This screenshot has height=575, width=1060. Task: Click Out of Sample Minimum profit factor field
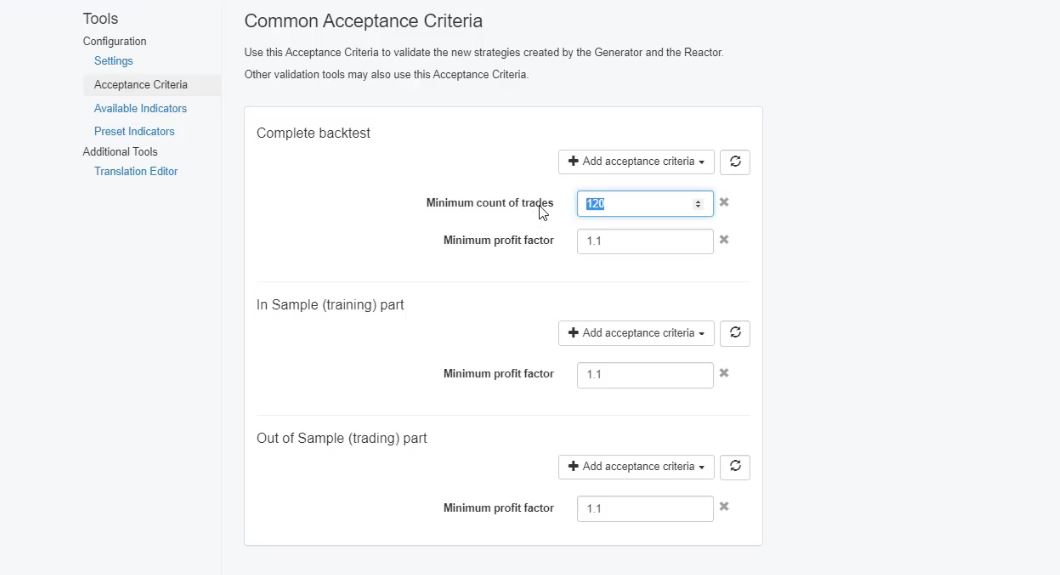pyautogui.click(x=644, y=508)
